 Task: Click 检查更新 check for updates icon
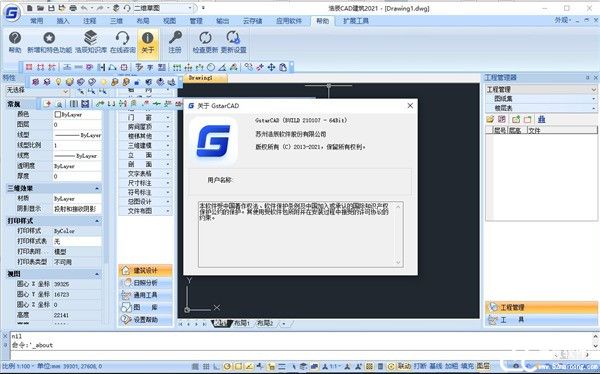[205, 42]
